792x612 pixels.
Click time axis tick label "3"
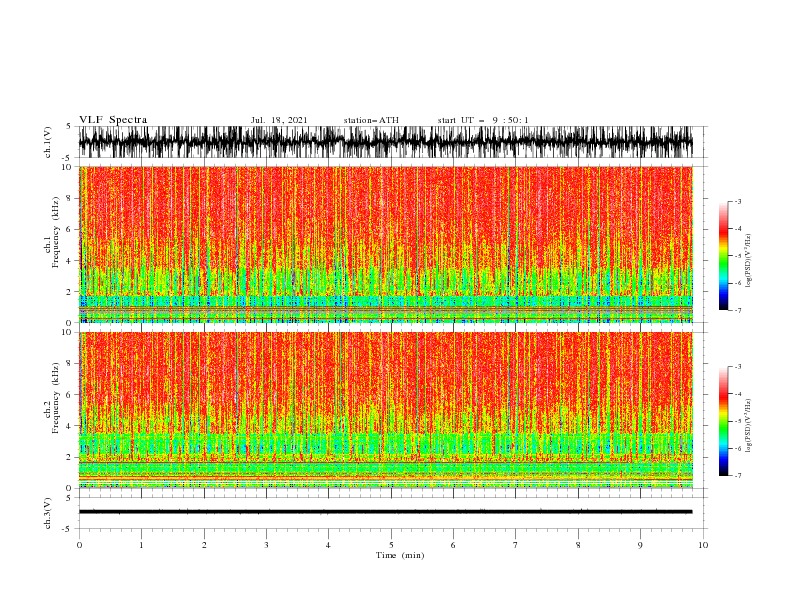266,545
